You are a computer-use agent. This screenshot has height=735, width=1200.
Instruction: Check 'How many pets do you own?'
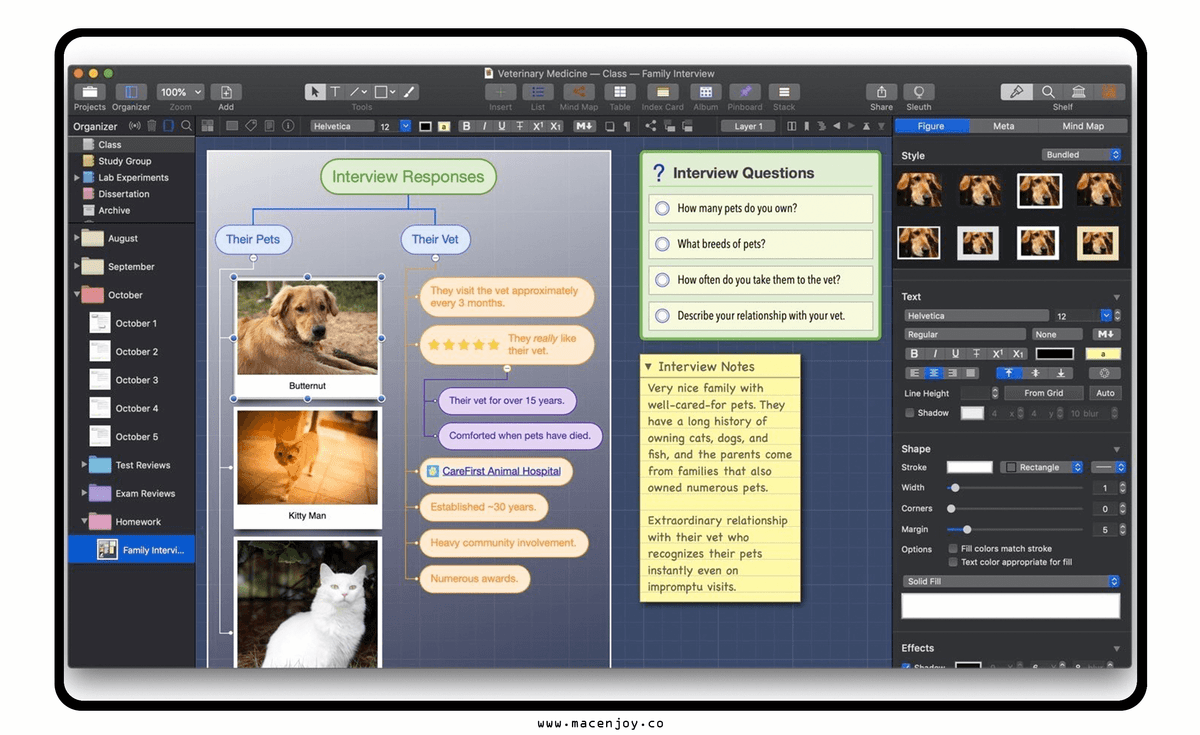click(662, 209)
